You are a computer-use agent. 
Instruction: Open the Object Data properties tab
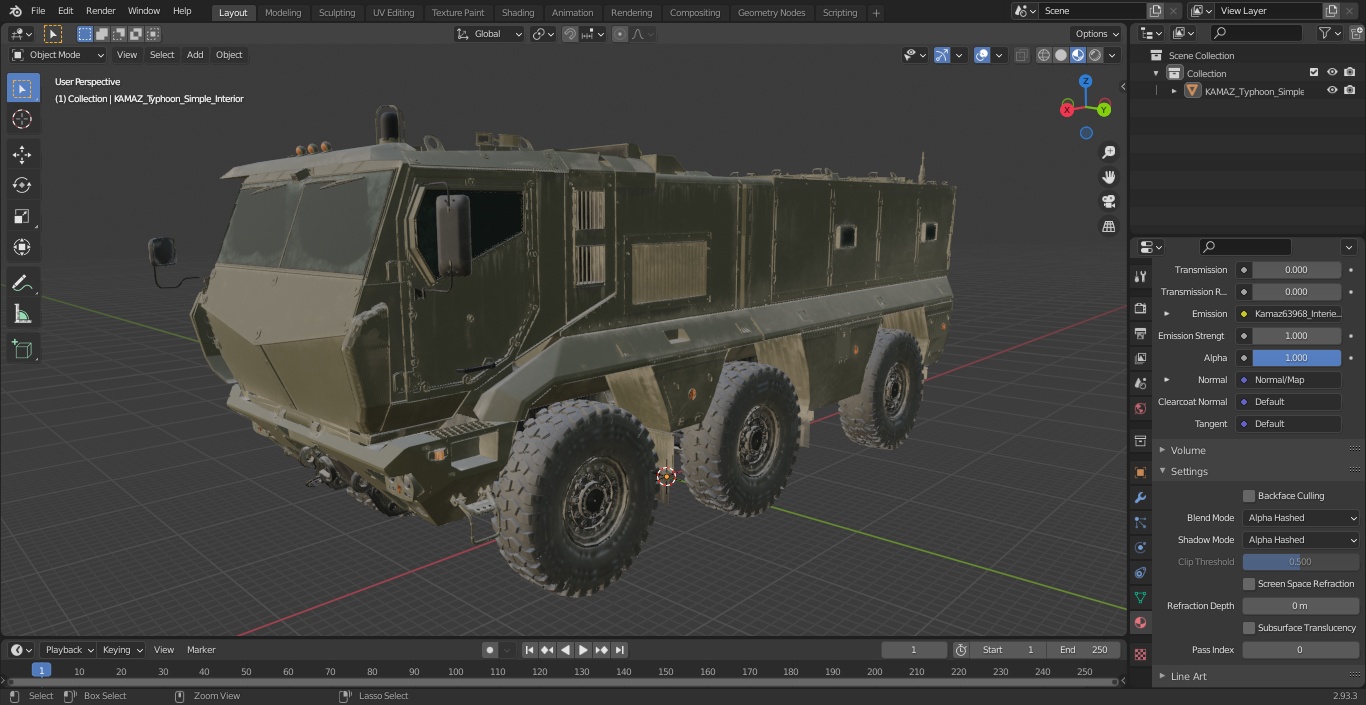pos(1140,597)
